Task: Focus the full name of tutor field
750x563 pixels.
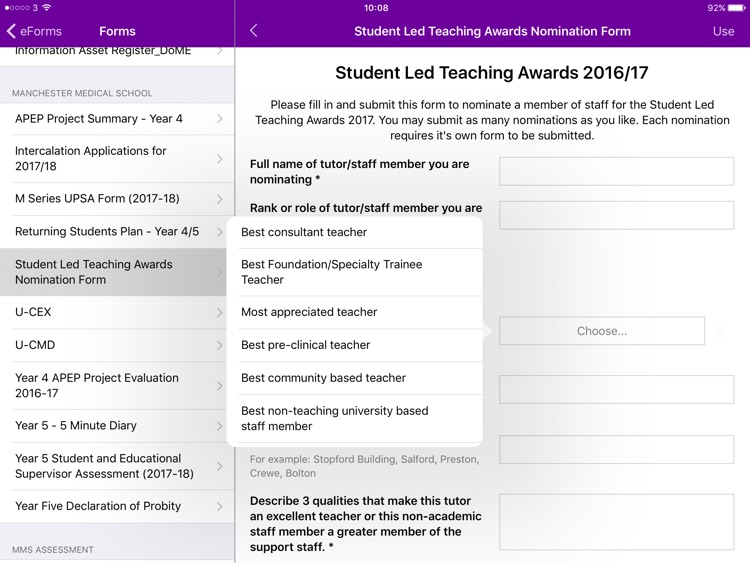Action: 617,171
